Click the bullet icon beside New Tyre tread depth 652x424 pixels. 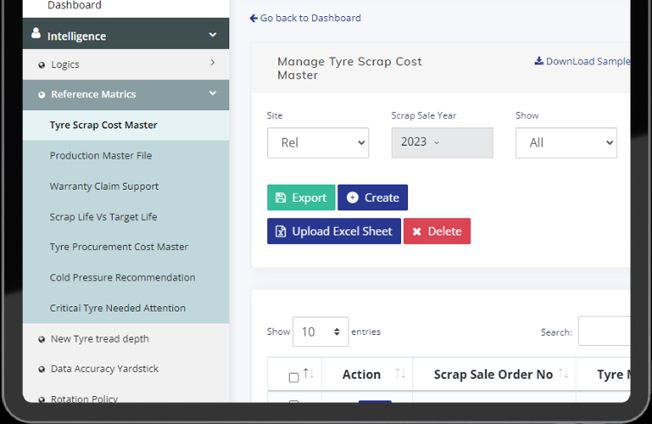coord(41,339)
